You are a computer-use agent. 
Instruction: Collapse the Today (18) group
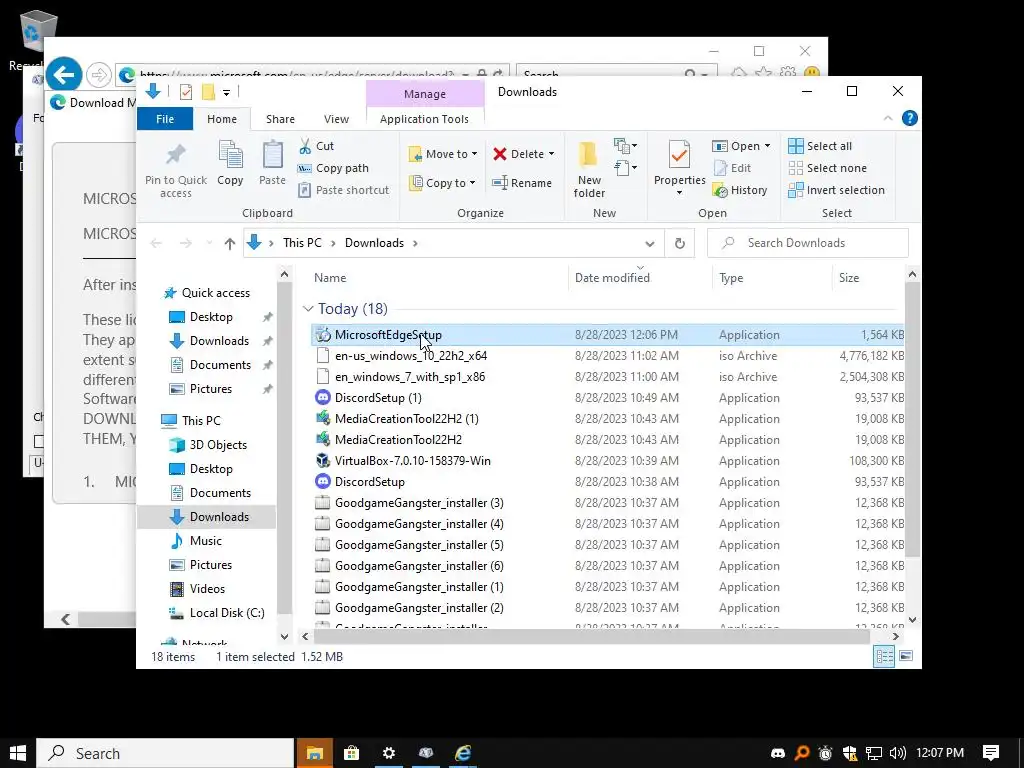pos(308,308)
